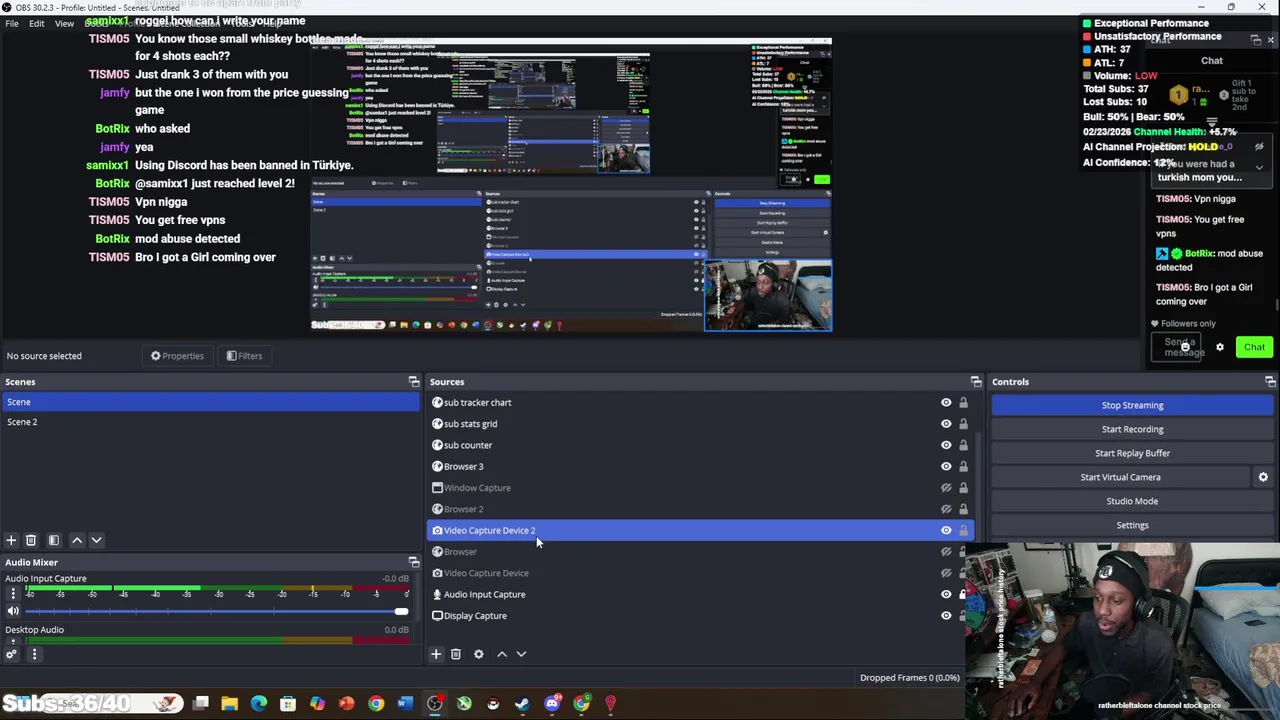Hide the sub tracker chart source

click(x=946, y=403)
